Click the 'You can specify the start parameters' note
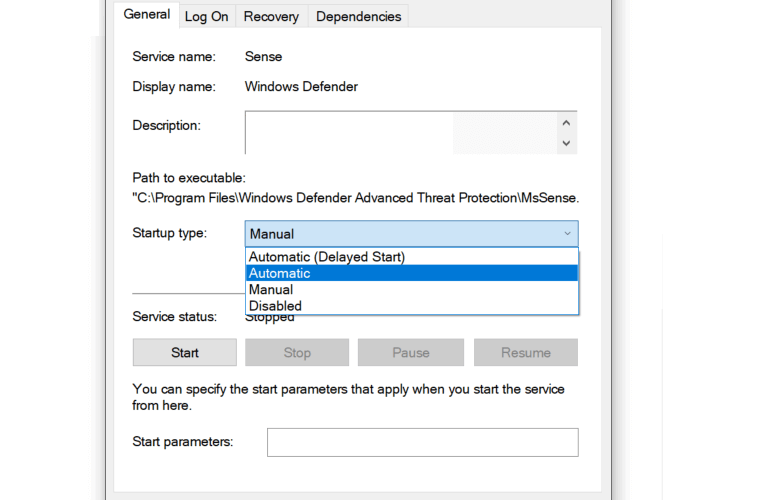Viewport: 764px width, 500px height. point(348,397)
